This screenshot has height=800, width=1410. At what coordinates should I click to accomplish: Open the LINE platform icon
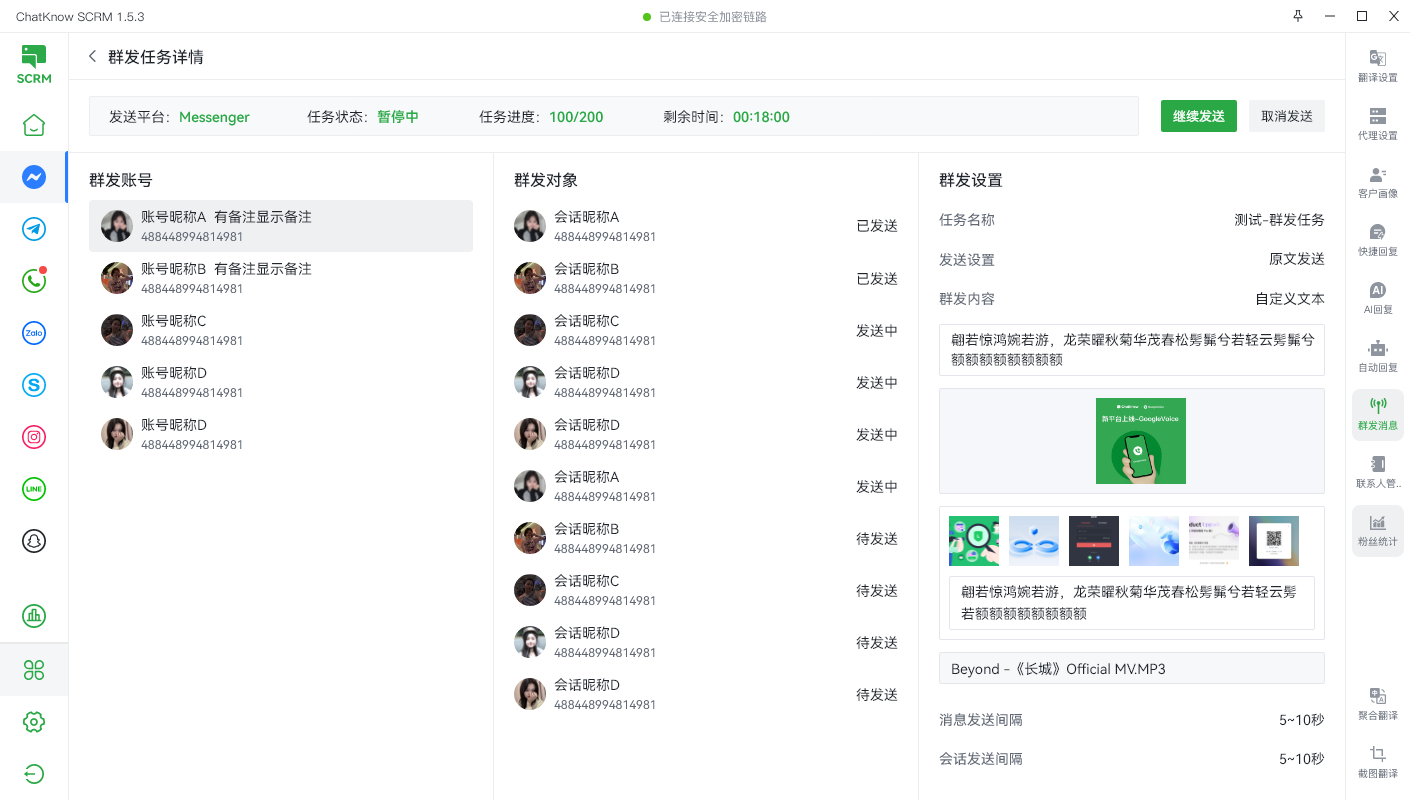(34, 489)
